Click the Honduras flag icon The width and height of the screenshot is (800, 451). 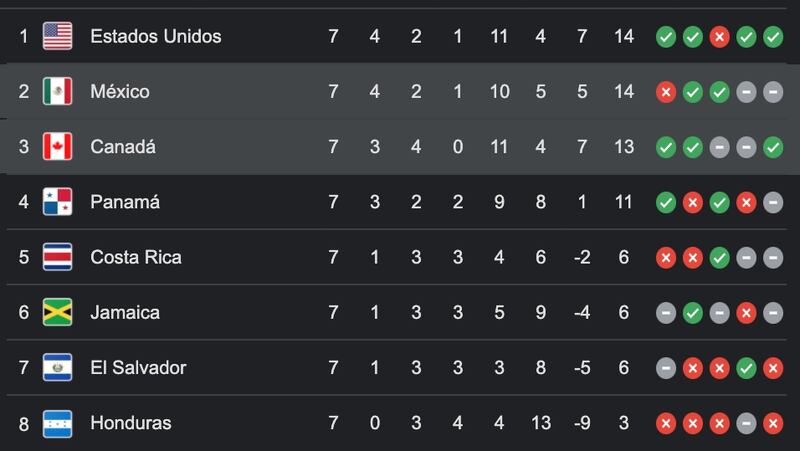click(x=57, y=423)
